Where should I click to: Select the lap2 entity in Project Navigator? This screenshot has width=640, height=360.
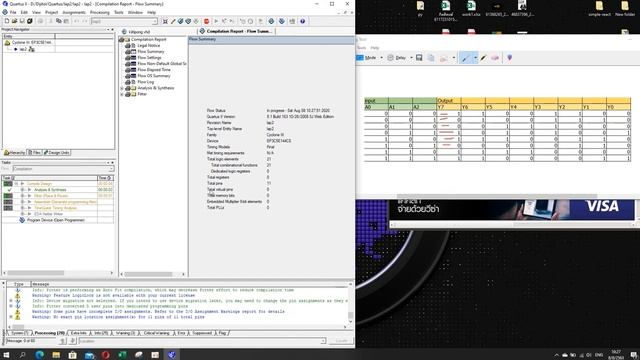pyautogui.click(x=23, y=49)
